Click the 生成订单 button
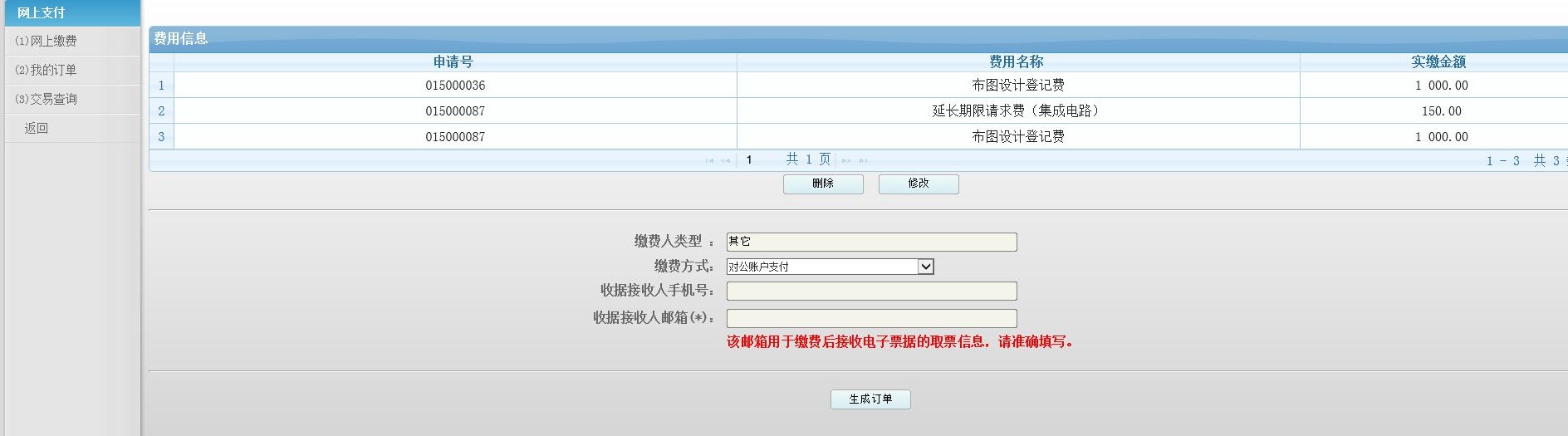Viewport: 1568px width, 436px height. pyautogui.click(x=870, y=399)
